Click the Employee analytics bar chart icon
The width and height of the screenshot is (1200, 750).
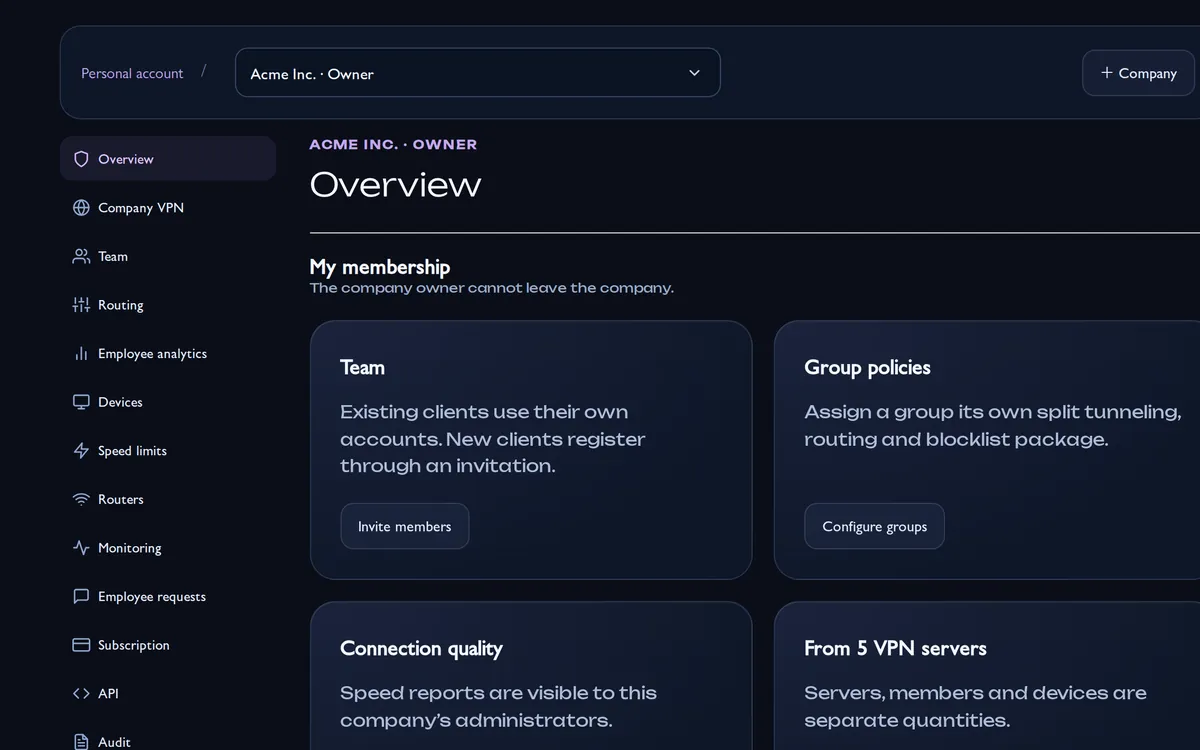point(81,354)
